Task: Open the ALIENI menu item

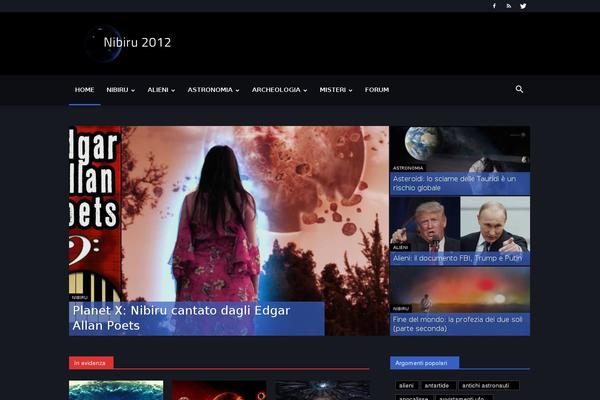Action: click(x=158, y=90)
